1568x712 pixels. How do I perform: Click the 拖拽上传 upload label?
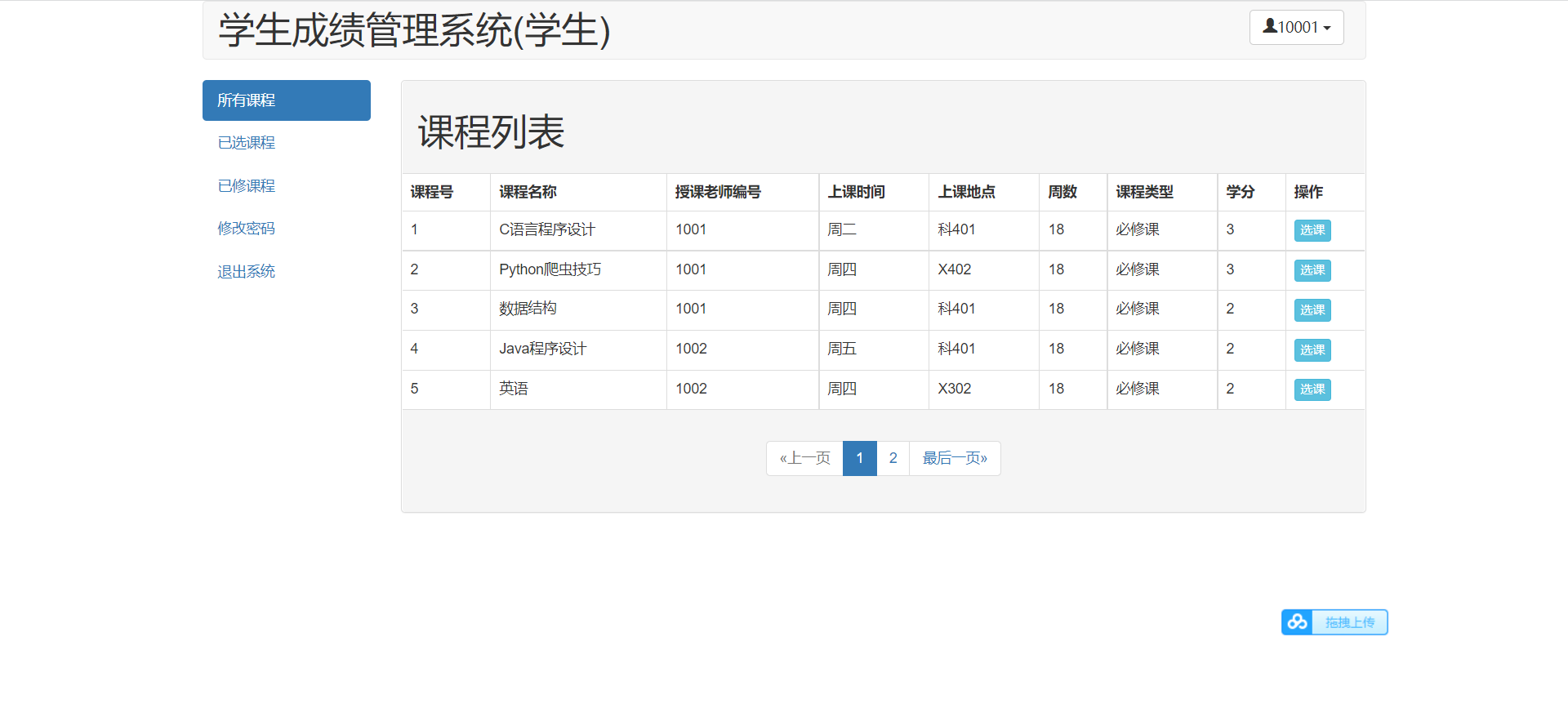tap(1349, 622)
